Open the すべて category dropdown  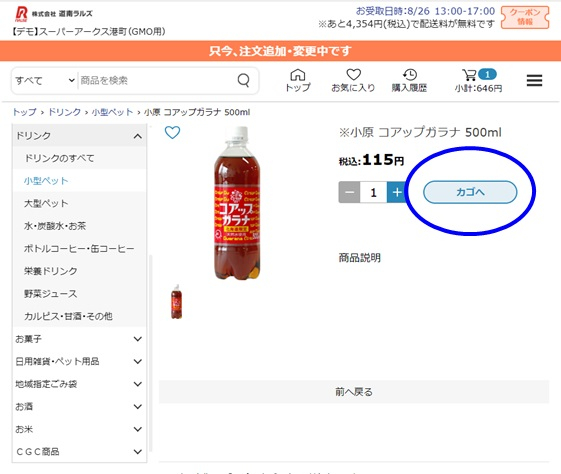coord(45,80)
